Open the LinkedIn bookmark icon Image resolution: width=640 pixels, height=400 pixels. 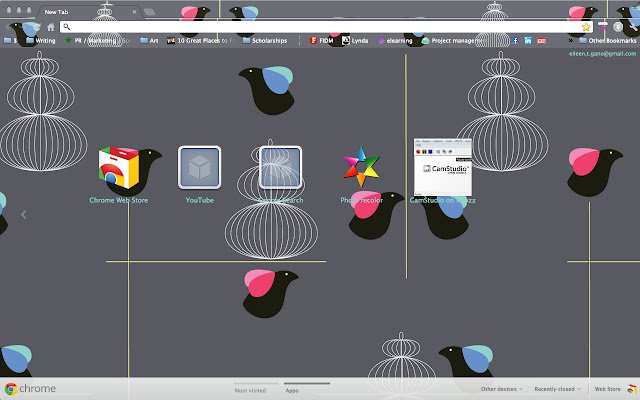point(528,40)
